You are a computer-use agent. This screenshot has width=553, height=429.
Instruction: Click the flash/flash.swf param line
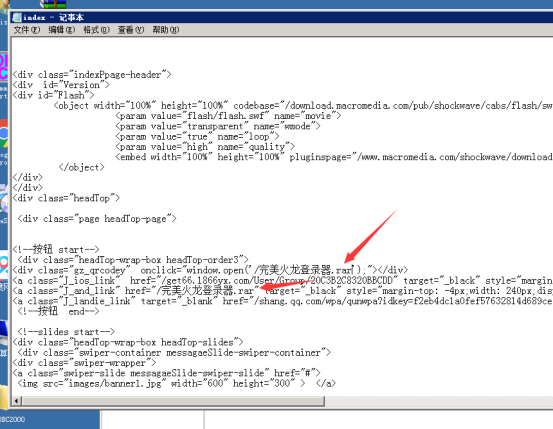(228, 116)
